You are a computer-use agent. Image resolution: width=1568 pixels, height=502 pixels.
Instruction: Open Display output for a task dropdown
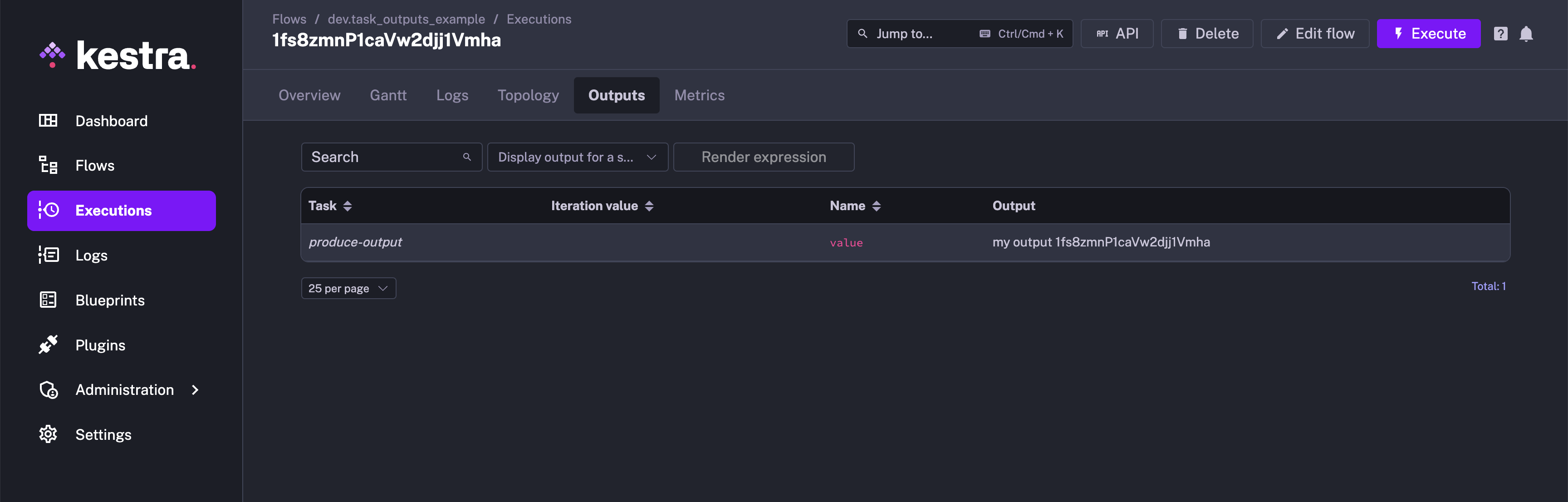578,157
